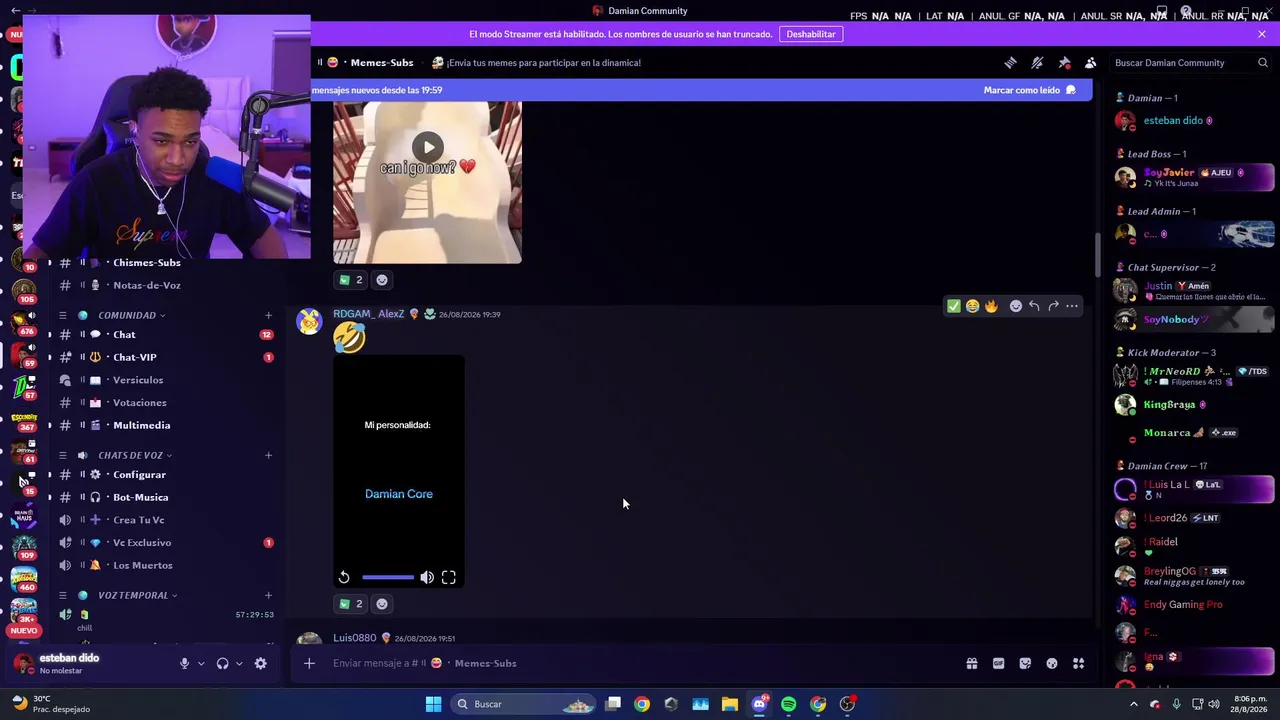The height and width of the screenshot is (720, 1280).
Task: Click Marcar como leído button
Action: tap(1030, 90)
